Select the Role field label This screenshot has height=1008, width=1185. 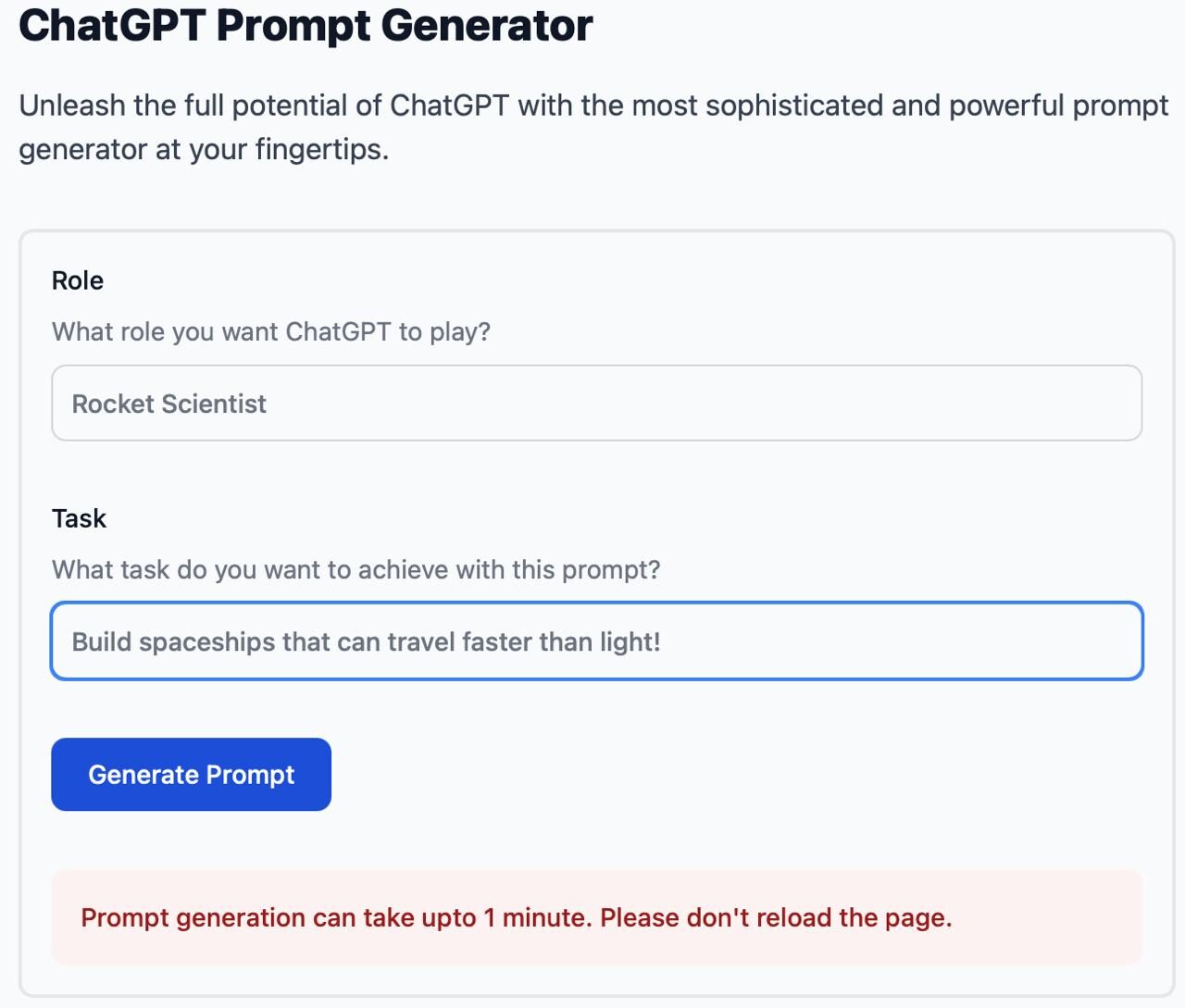(x=78, y=280)
